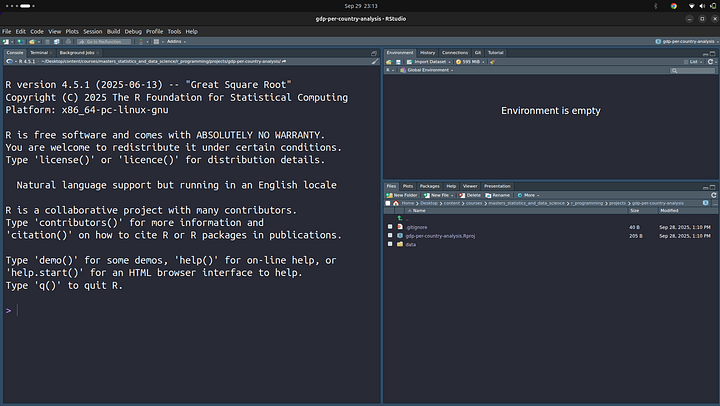
Task: Clear environment objects with broom icon
Action: tap(492, 62)
